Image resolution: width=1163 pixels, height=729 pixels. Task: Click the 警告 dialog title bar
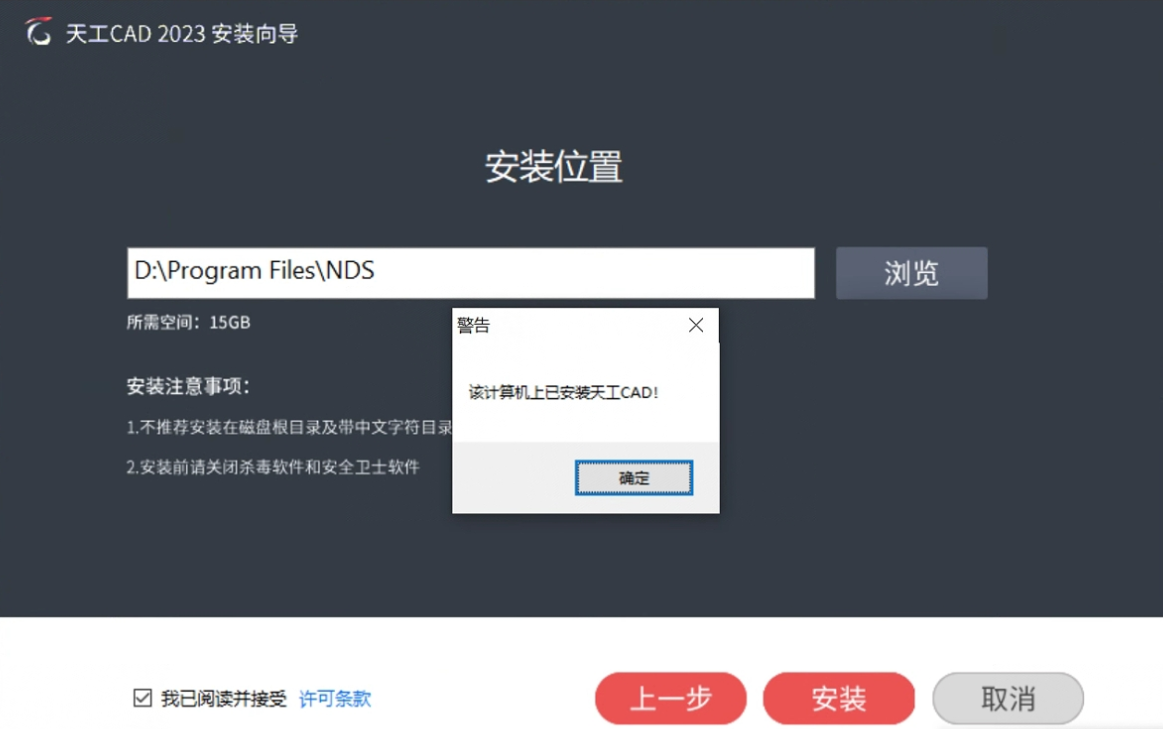tap(567, 325)
